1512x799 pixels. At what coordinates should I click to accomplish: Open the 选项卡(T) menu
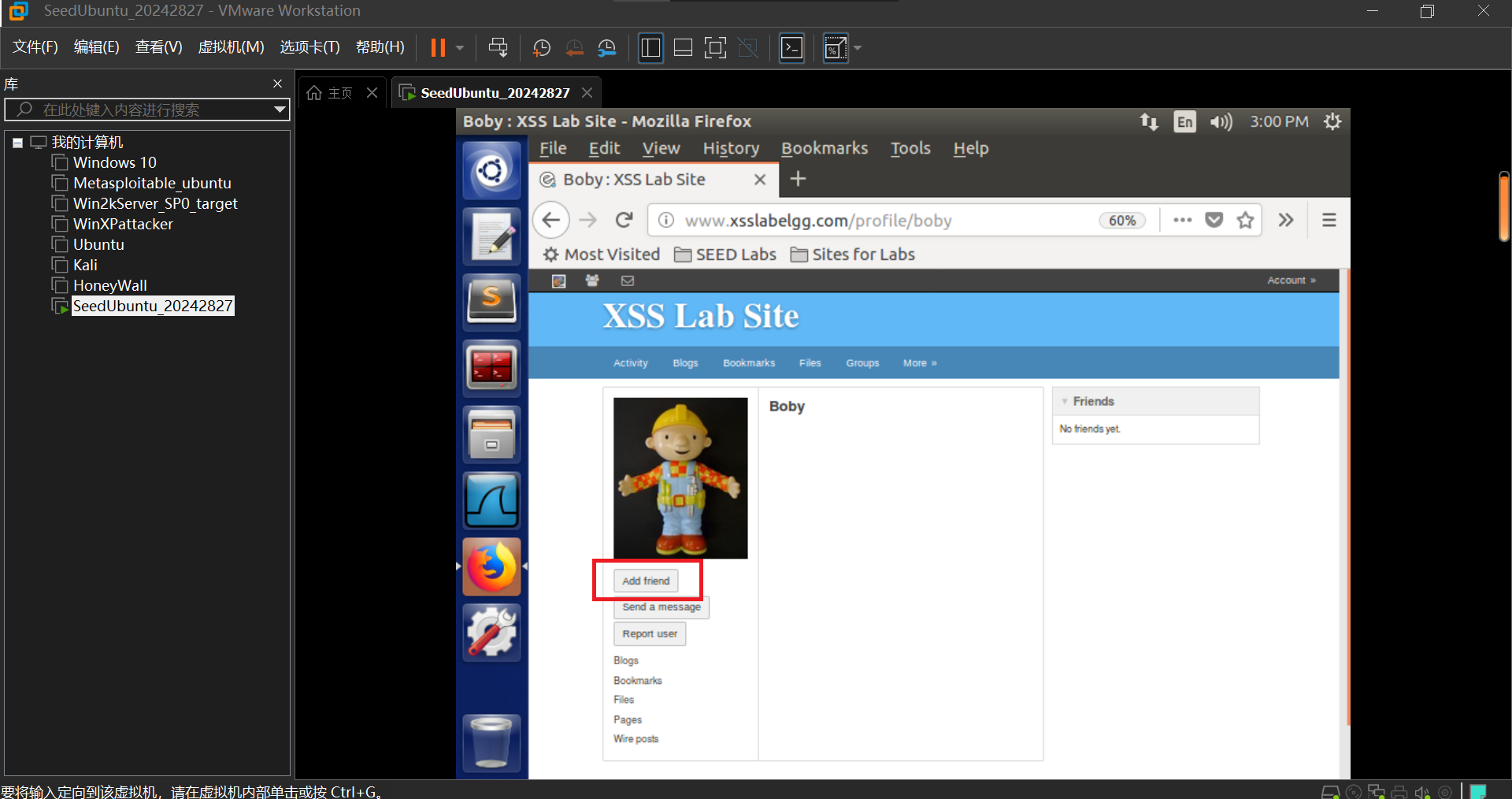click(309, 47)
